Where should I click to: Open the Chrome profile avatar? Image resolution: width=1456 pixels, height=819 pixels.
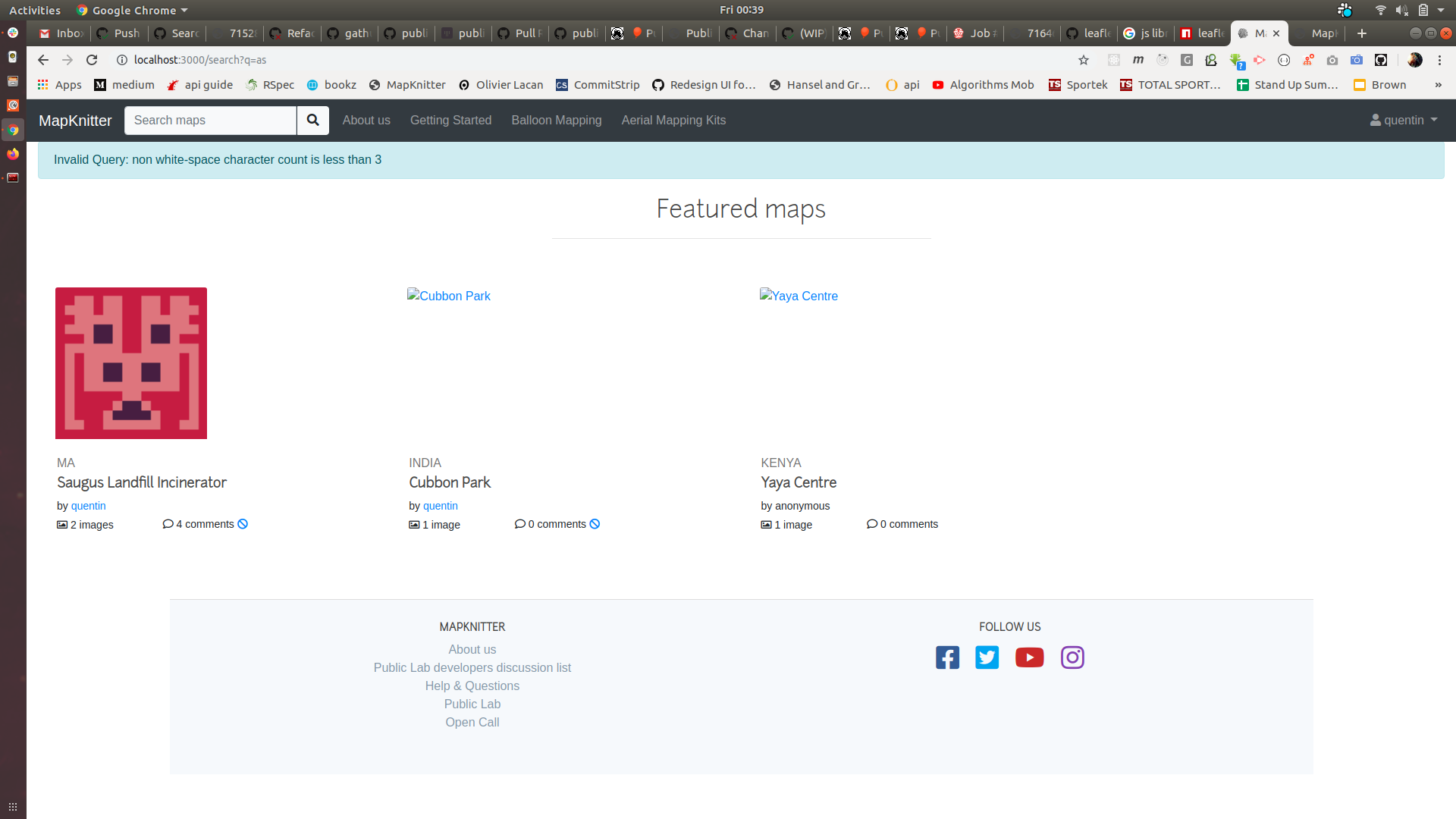tap(1414, 60)
